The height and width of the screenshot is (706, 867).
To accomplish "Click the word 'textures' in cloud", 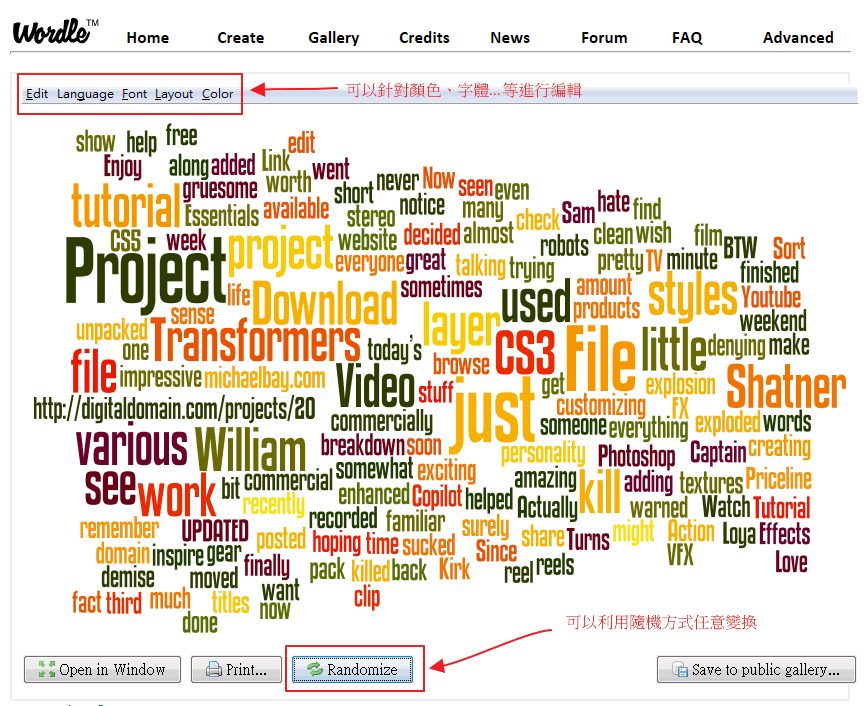I will click(711, 483).
